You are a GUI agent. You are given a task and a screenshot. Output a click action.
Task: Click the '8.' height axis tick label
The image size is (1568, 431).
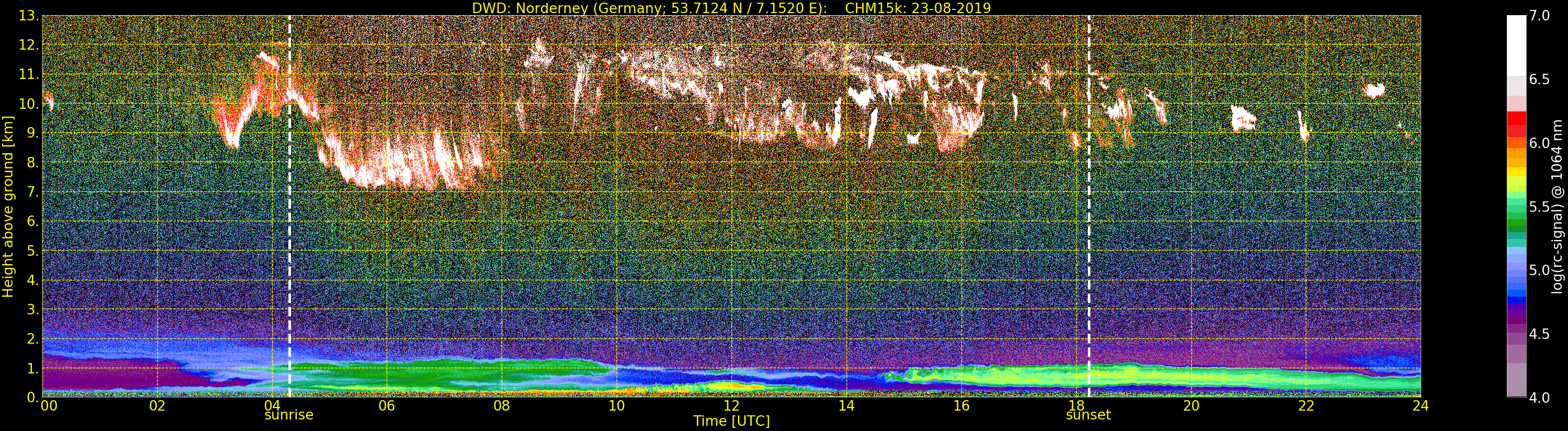click(32, 163)
